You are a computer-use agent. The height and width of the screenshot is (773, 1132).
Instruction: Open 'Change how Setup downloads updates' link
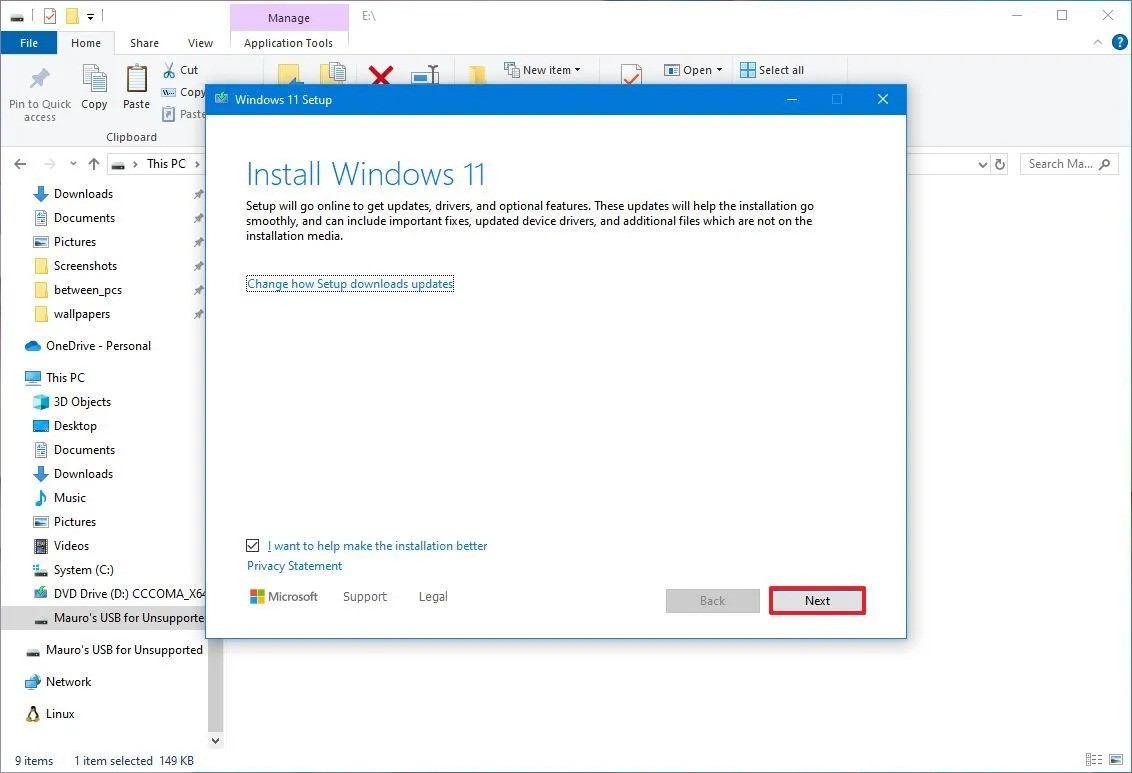click(x=349, y=283)
